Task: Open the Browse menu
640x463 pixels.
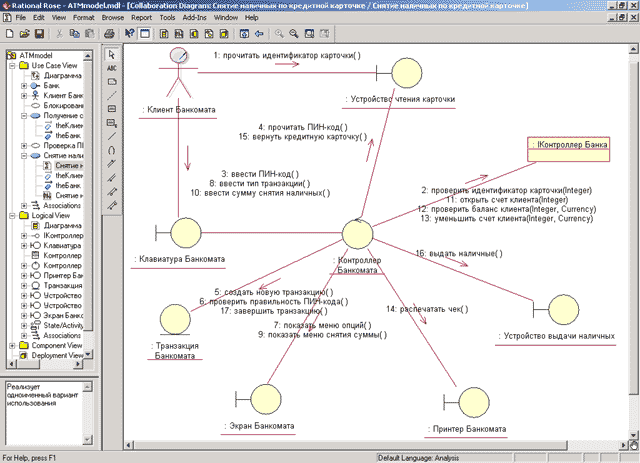Action: pyautogui.click(x=113, y=18)
